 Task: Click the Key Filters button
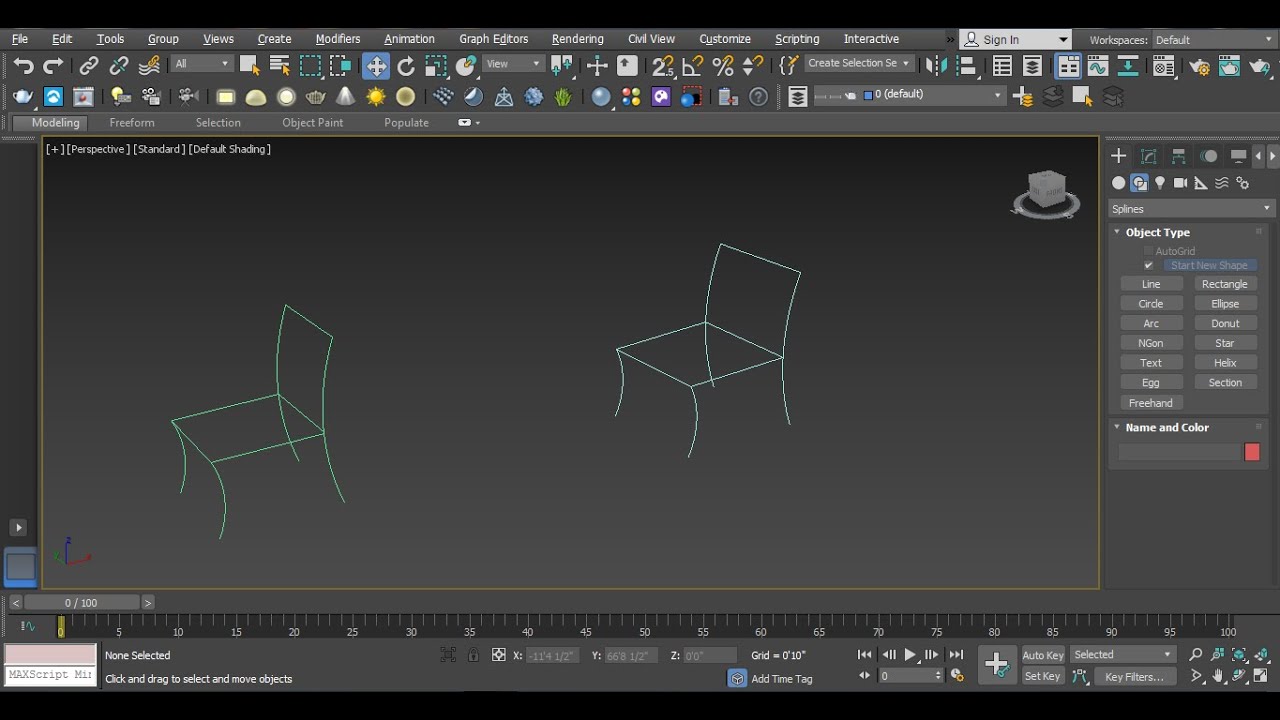[1134, 677]
